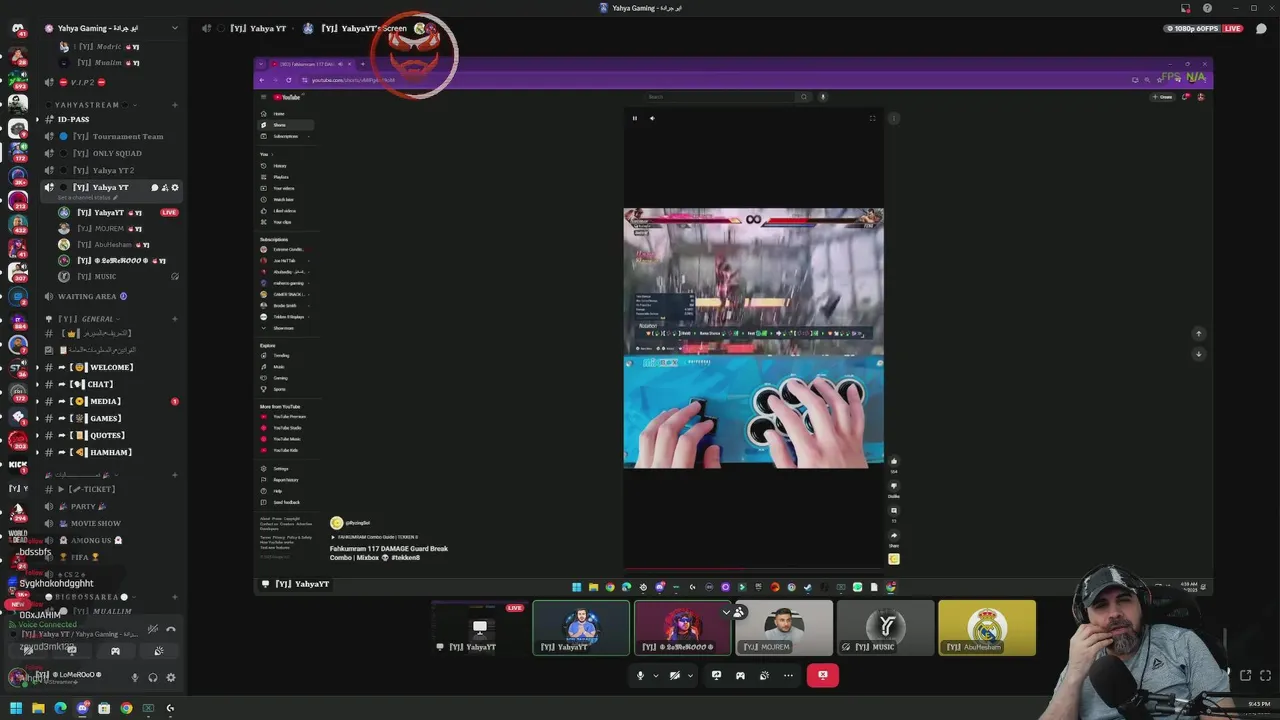Open the GAMES text channel
Screen dimensions: 1280x720
(x=110, y=418)
